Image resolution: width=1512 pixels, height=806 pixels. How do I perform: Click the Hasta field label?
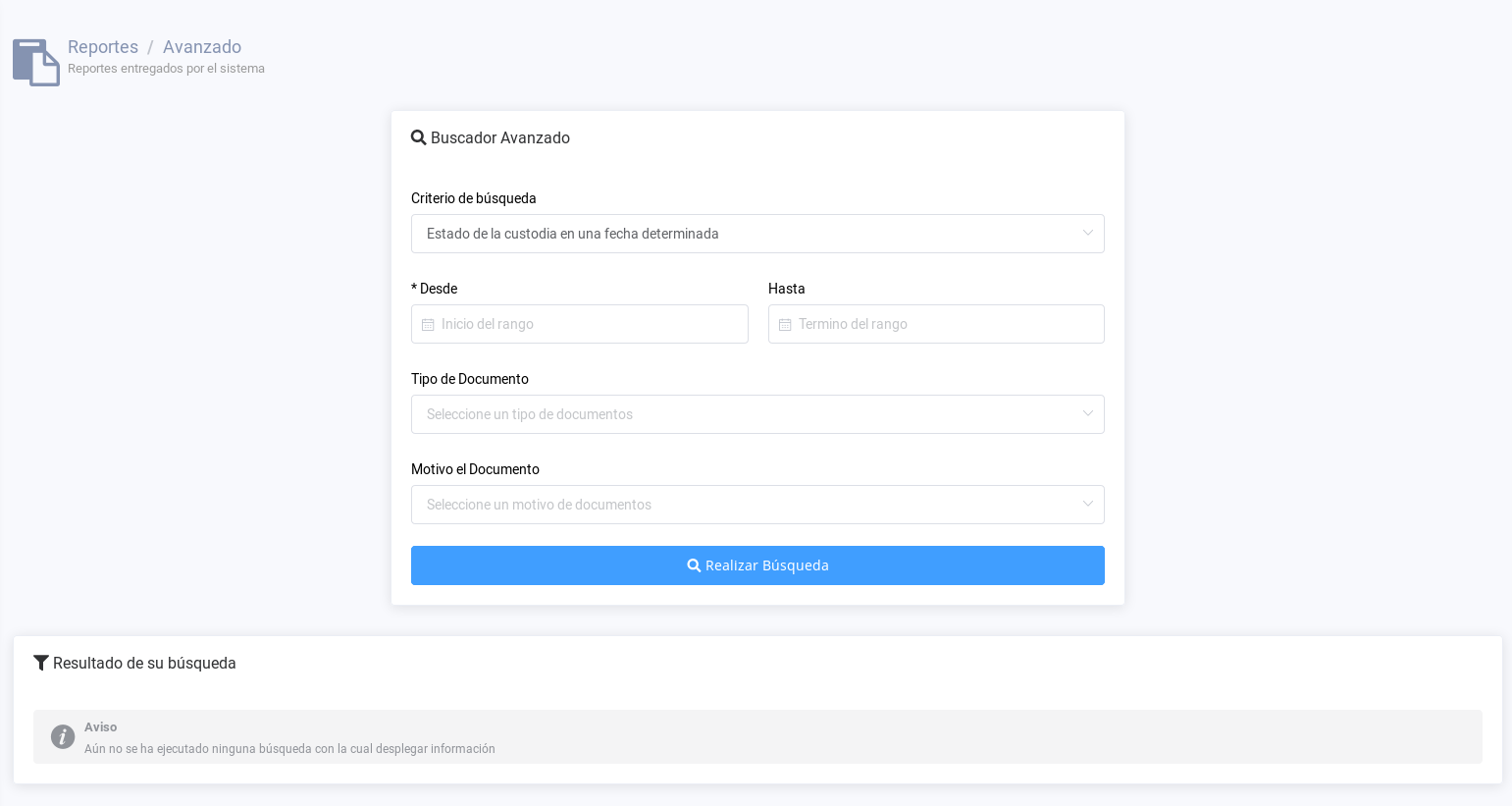787,289
